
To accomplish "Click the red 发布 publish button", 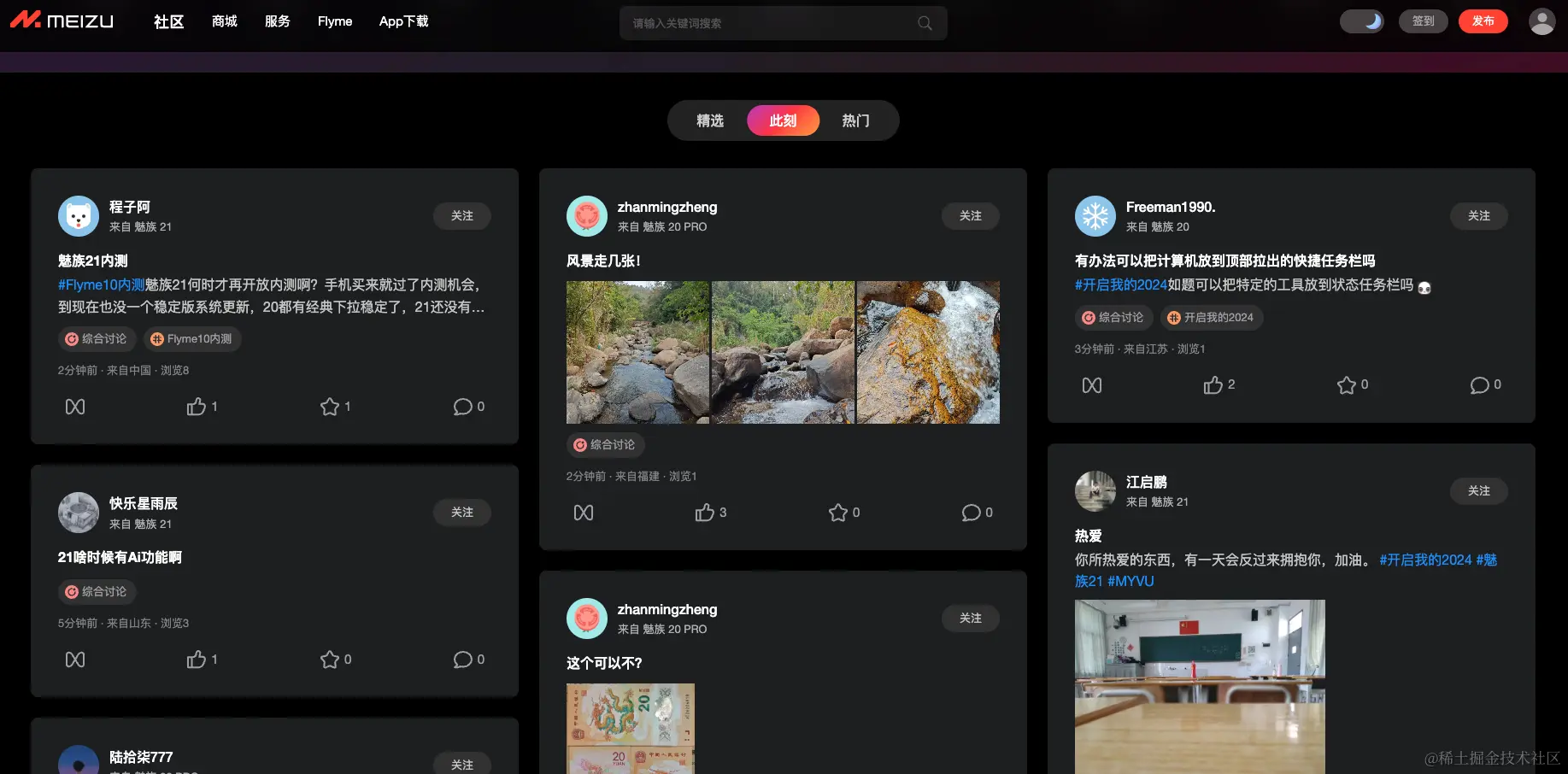I will click(x=1483, y=21).
